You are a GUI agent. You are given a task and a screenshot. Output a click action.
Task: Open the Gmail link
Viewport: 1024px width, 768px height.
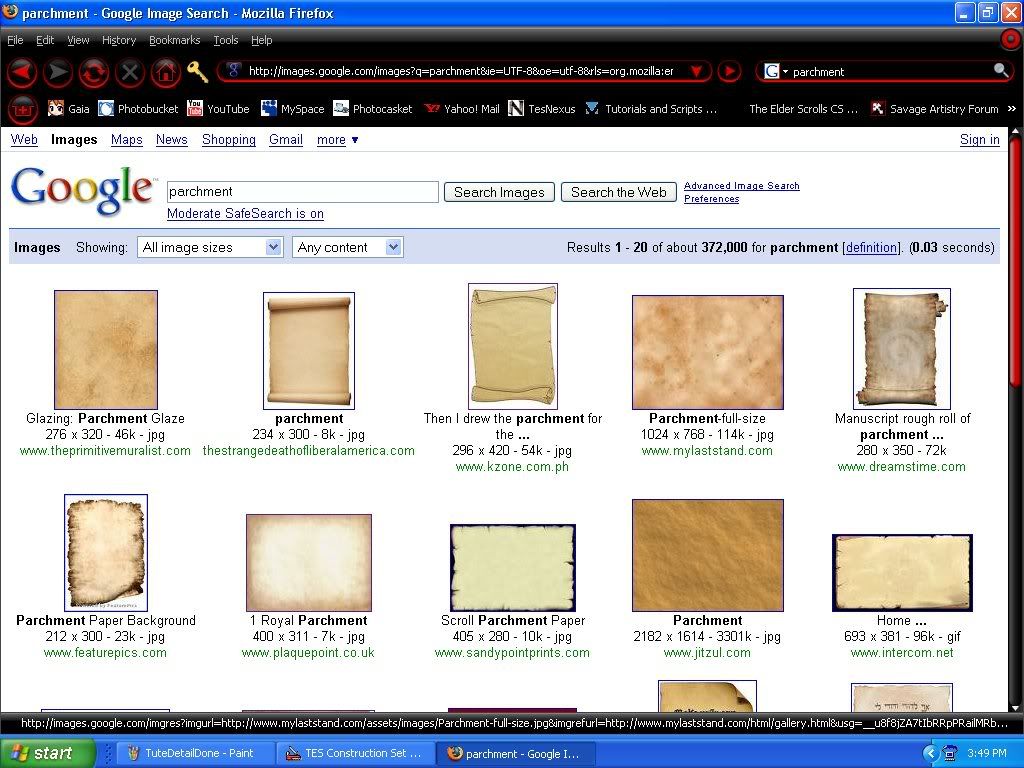click(x=286, y=140)
